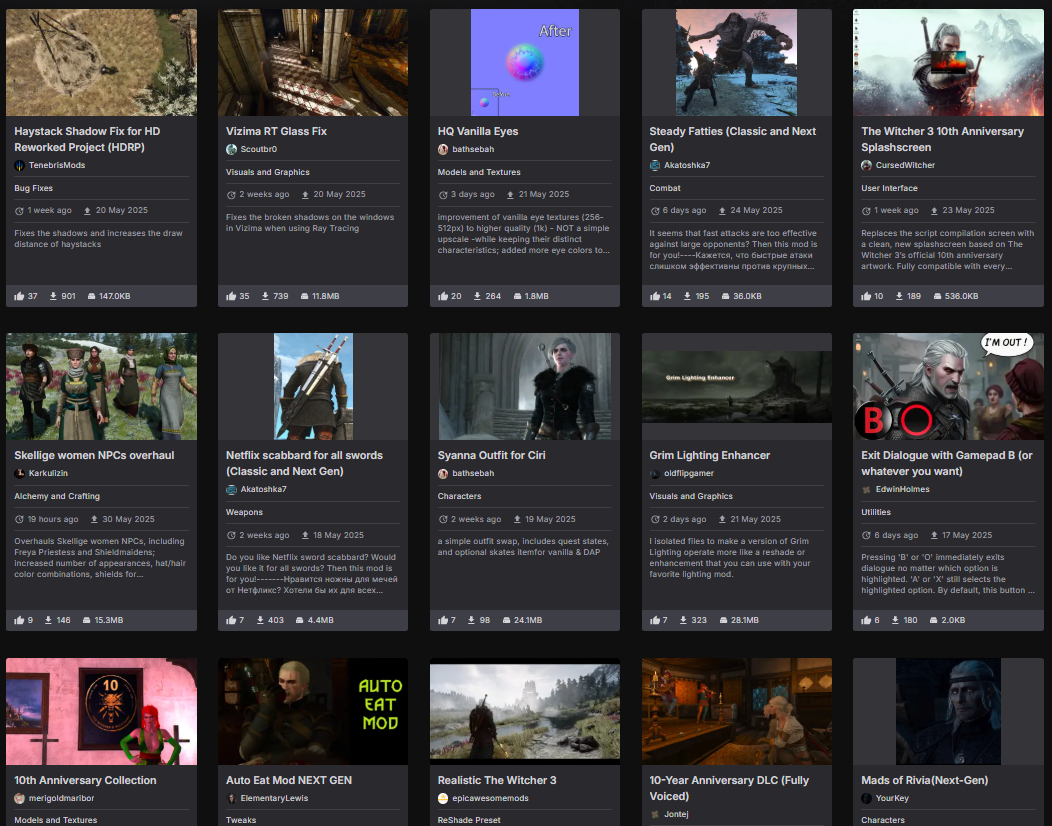This screenshot has height=826, width=1052.
Task: Select Visuals and Graphics on Vizima card
Action: click(x=268, y=172)
